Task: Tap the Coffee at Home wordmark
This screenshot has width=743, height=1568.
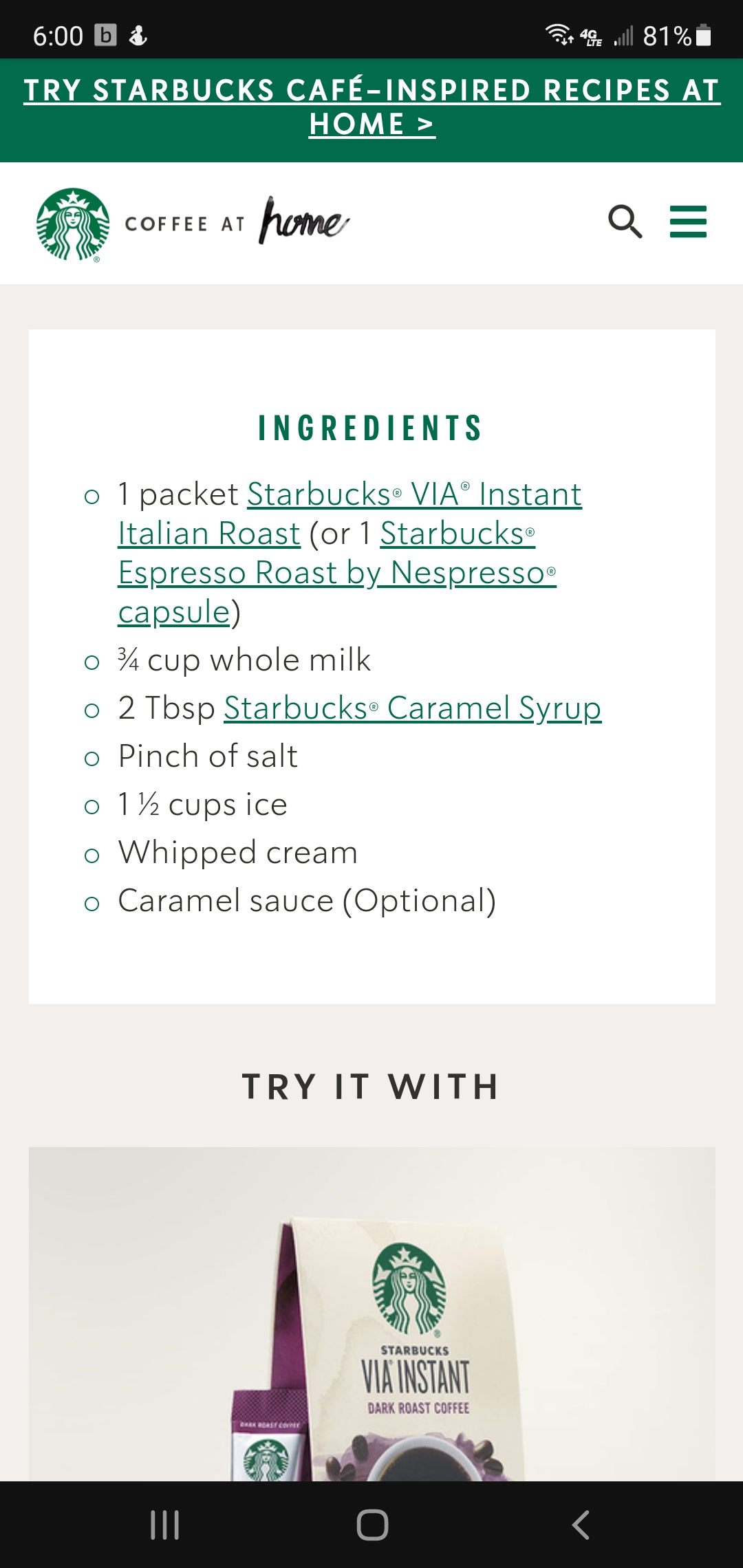Action: [x=237, y=222]
